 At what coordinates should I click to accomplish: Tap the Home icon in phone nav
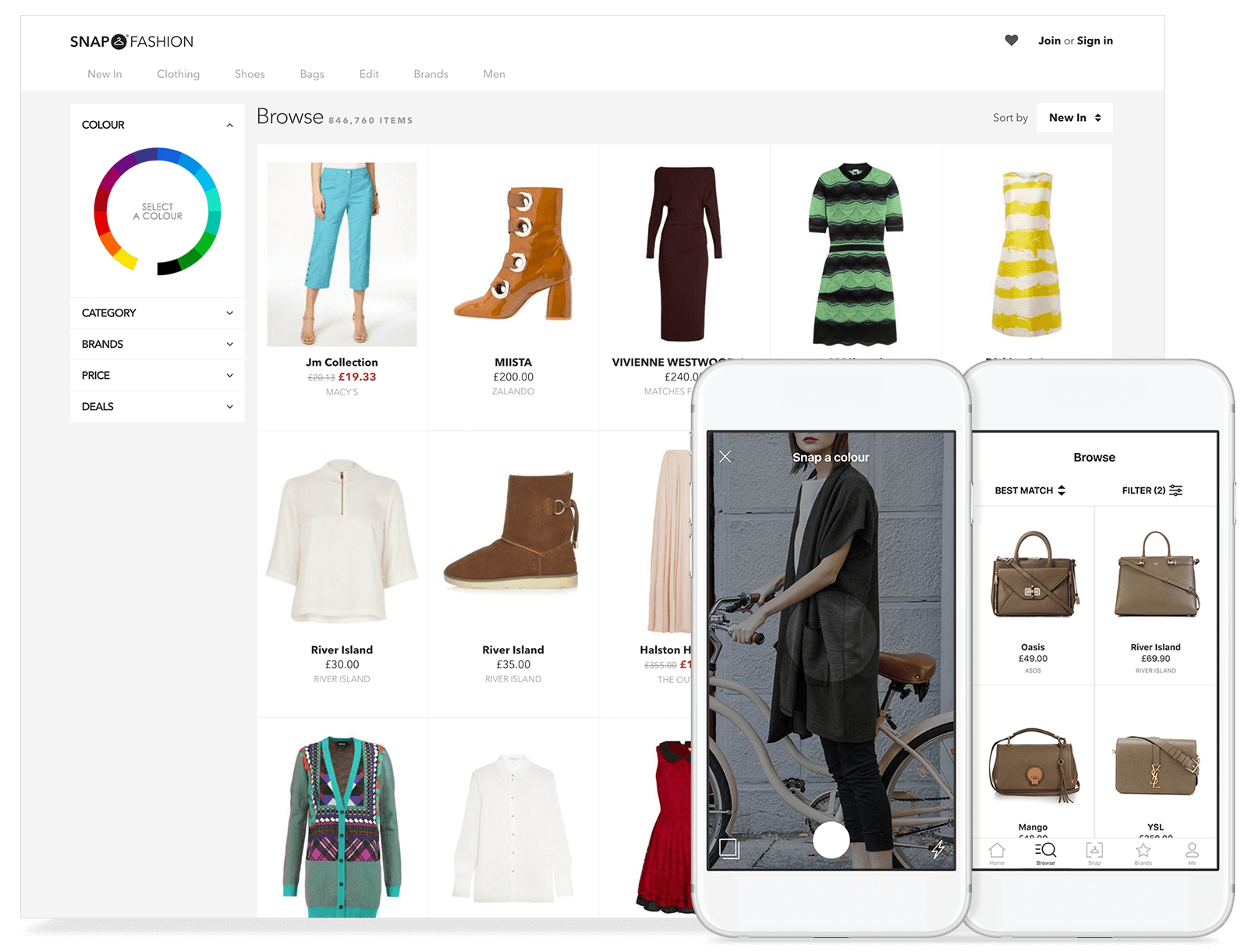[x=997, y=853]
